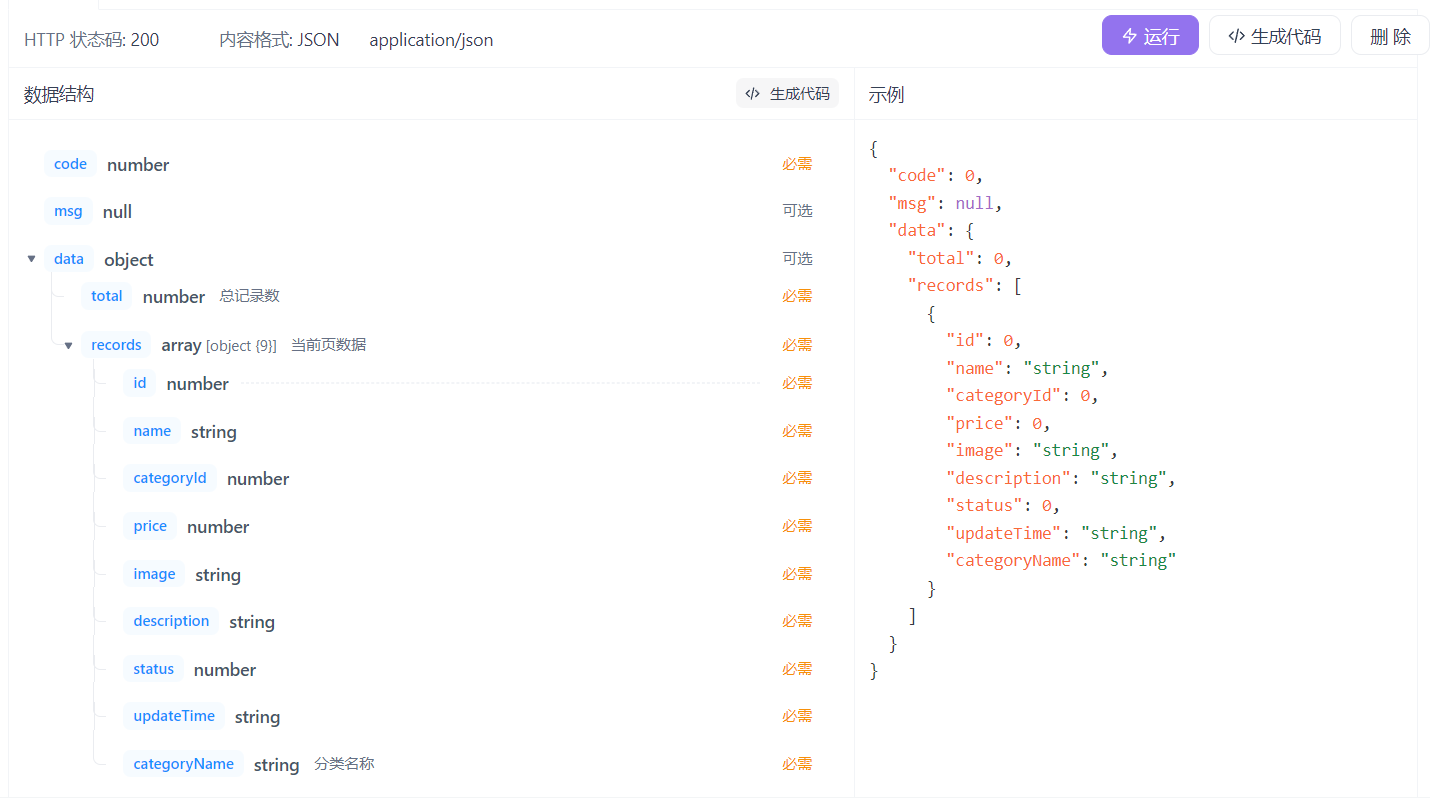Image resolution: width=1430 pixels, height=801 pixels.
Task: Select the categoryId field tag
Action: (170, 478)
